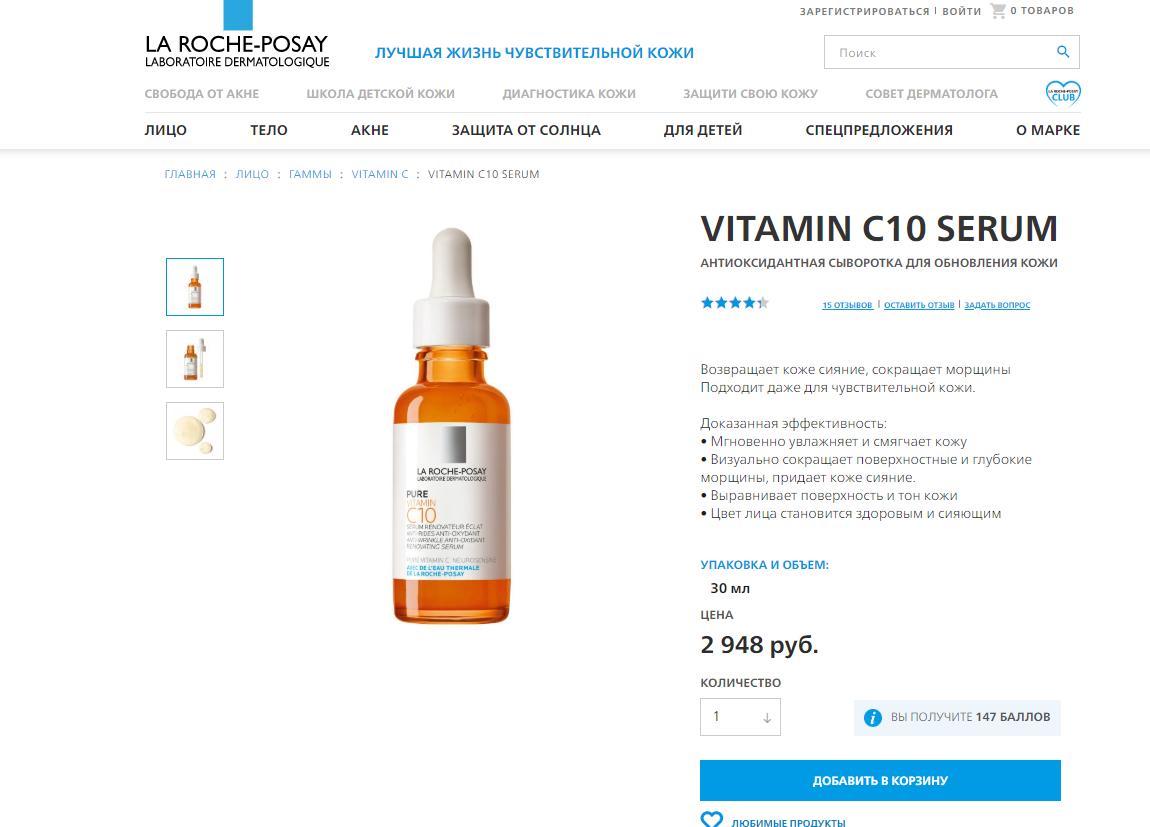
Task: Select the bottle with pipette thumbnail
Action: click(x=195, y=359)
